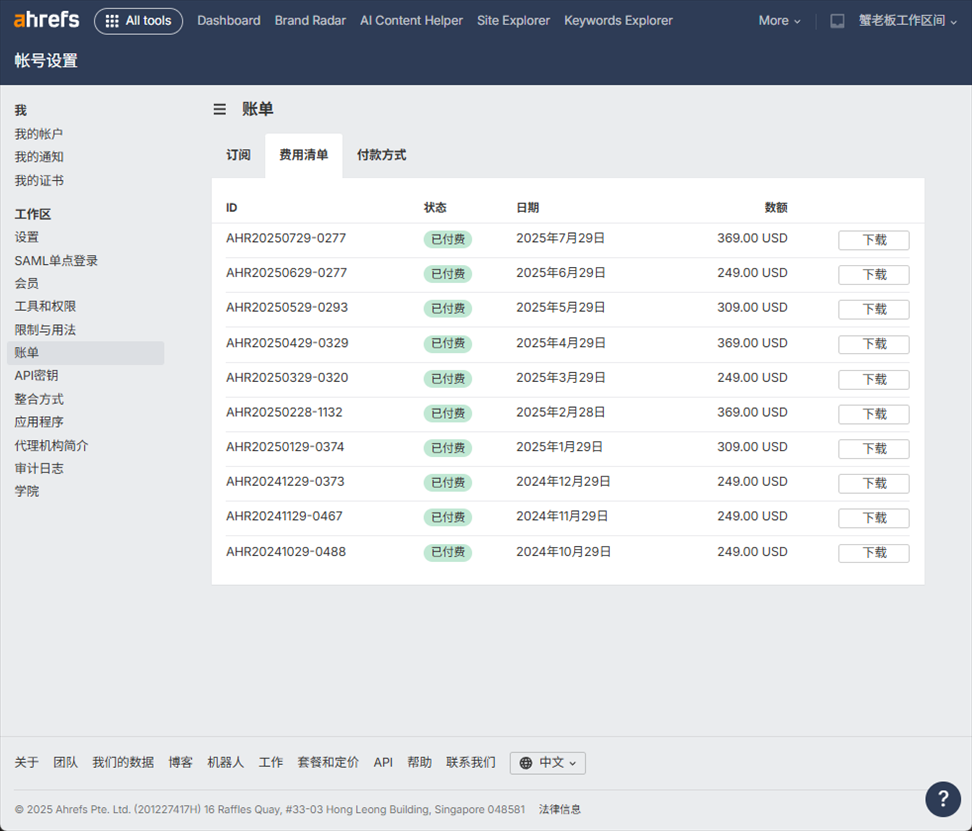Download invoice AHR20241229-0373
Screen dimensions: 972x831
[873, 483]
